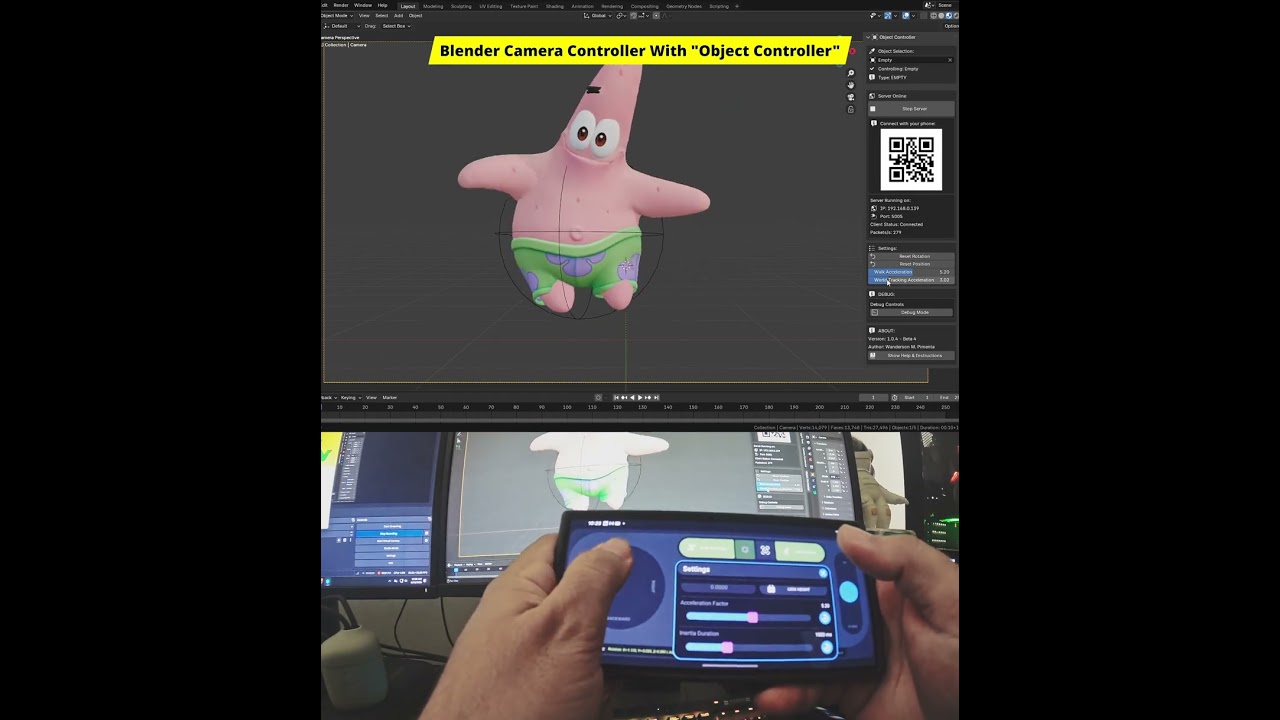Toggle lock camera to view icon
1280x720 pixels.
point(851,109)
